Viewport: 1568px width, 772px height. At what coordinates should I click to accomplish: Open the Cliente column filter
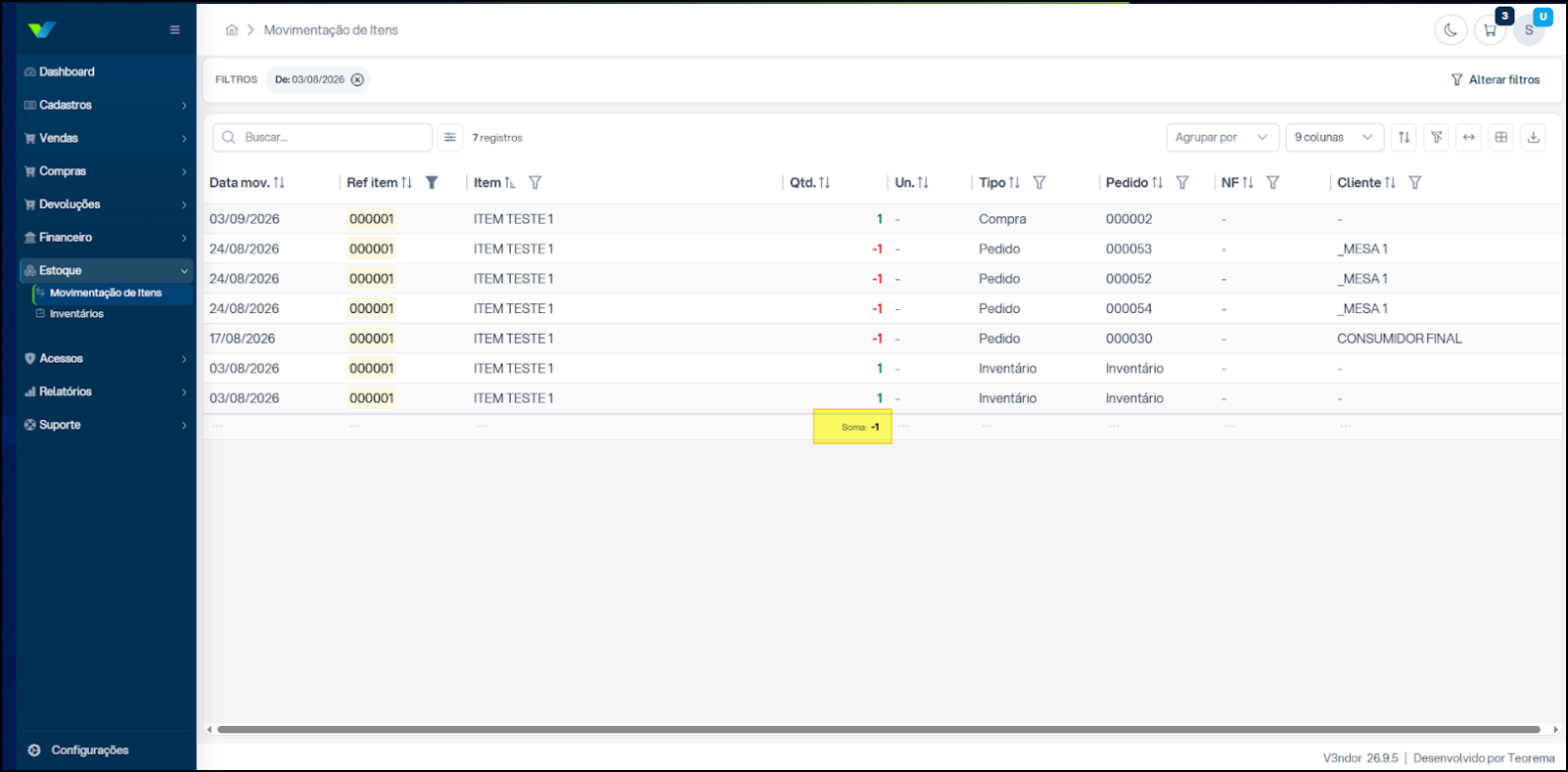click(1415, 183)
